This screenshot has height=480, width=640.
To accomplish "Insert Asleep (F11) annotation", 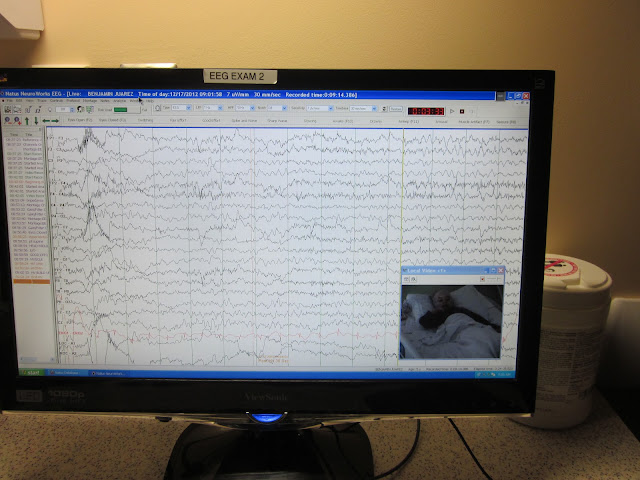I will [x=409, y=122].
